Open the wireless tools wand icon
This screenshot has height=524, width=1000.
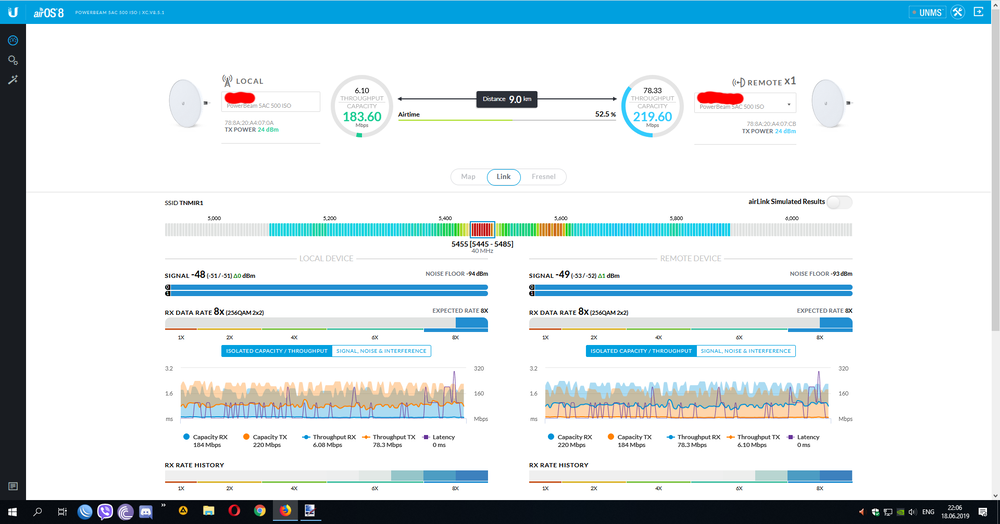pyautogui.click(x=13, y=79)
